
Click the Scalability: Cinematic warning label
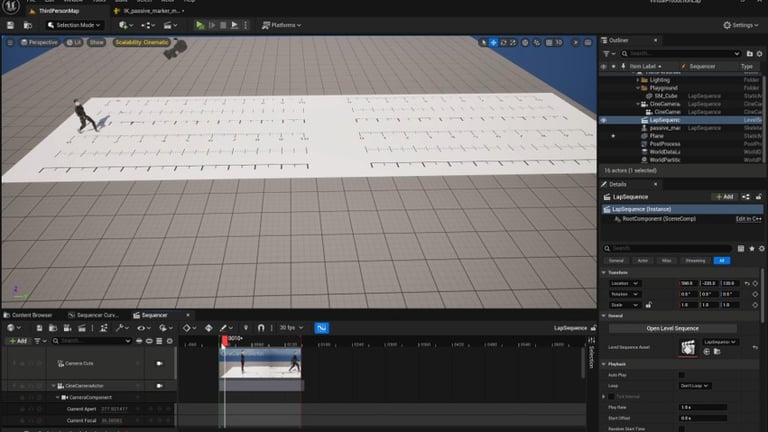click(143, 42)
